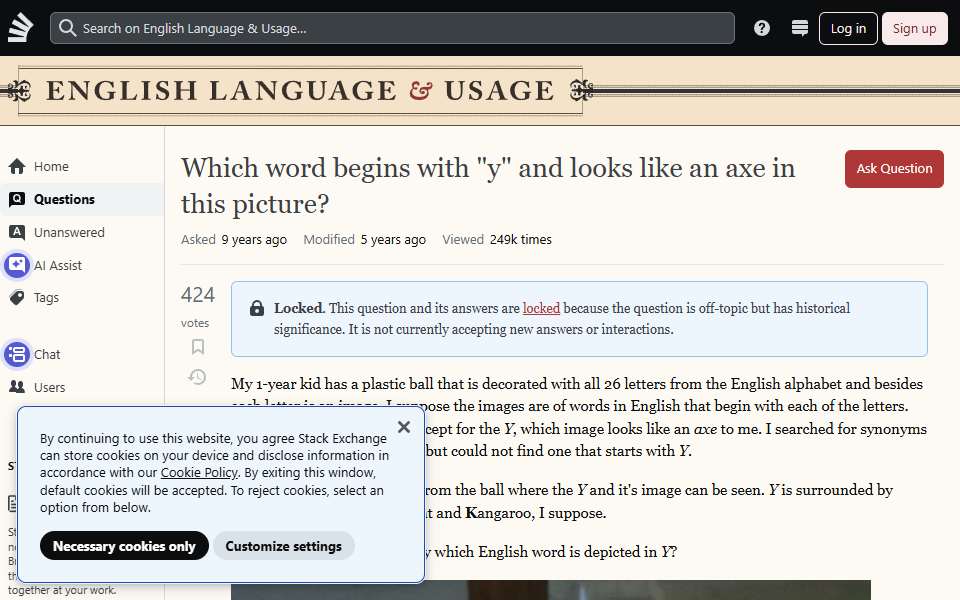This screenshot has width=960, height=600.
Task: Click the Questions sidebar icon
Action: point(17,199)
